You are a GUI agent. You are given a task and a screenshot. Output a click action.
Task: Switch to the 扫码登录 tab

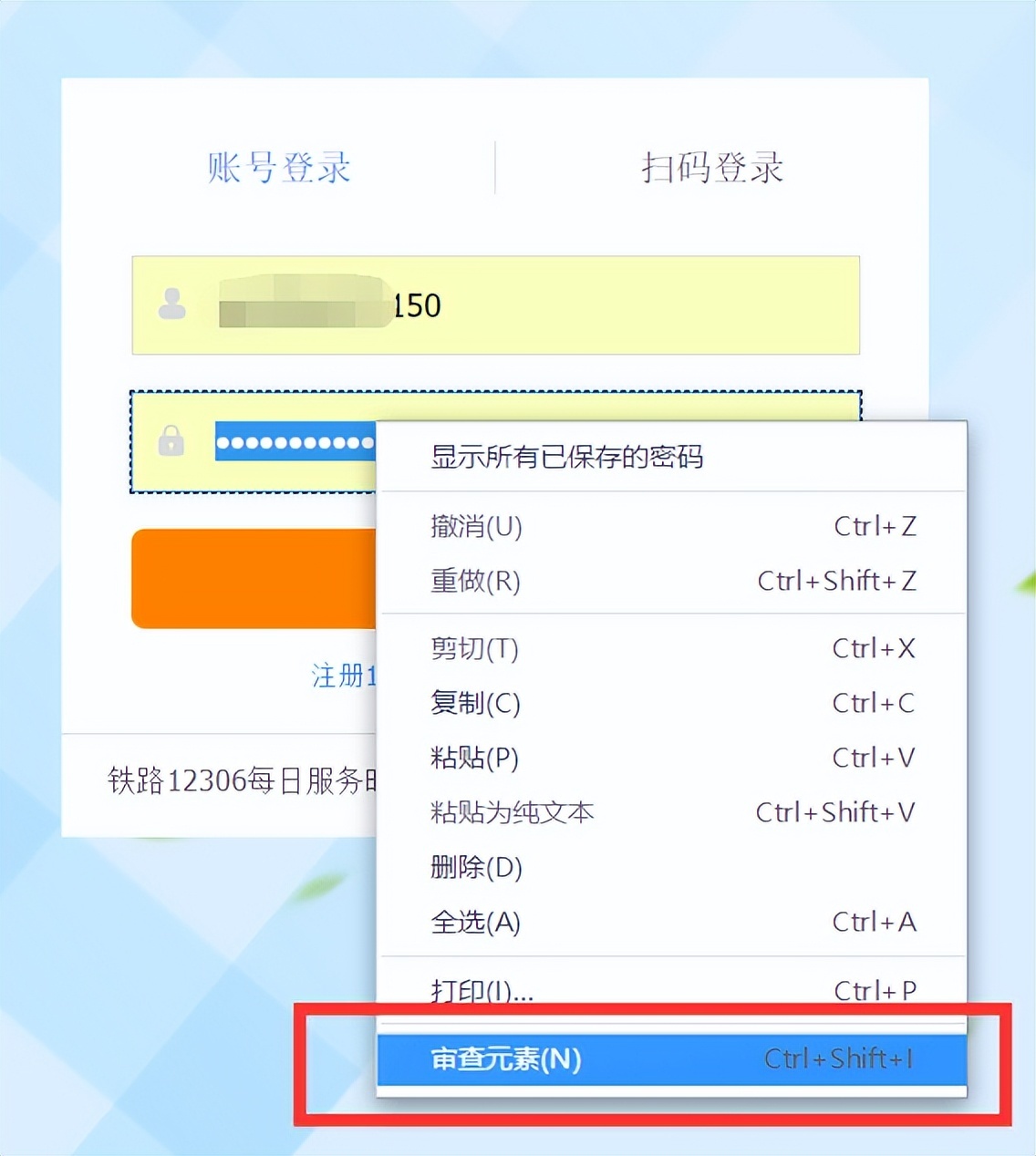coord(711,168)
